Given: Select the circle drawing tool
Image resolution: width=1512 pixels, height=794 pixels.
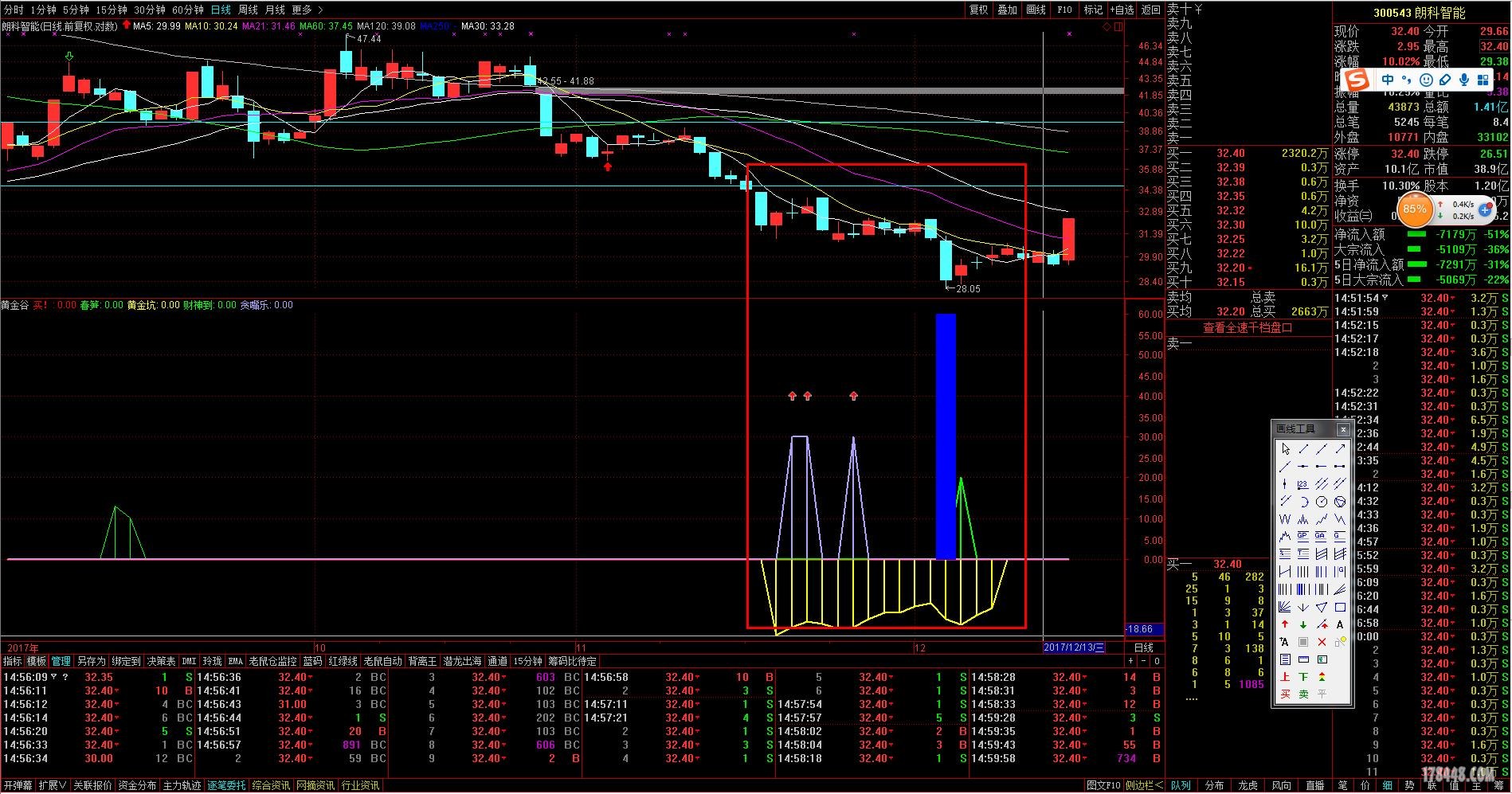Looking at the screenshot, I should 1322,500.
